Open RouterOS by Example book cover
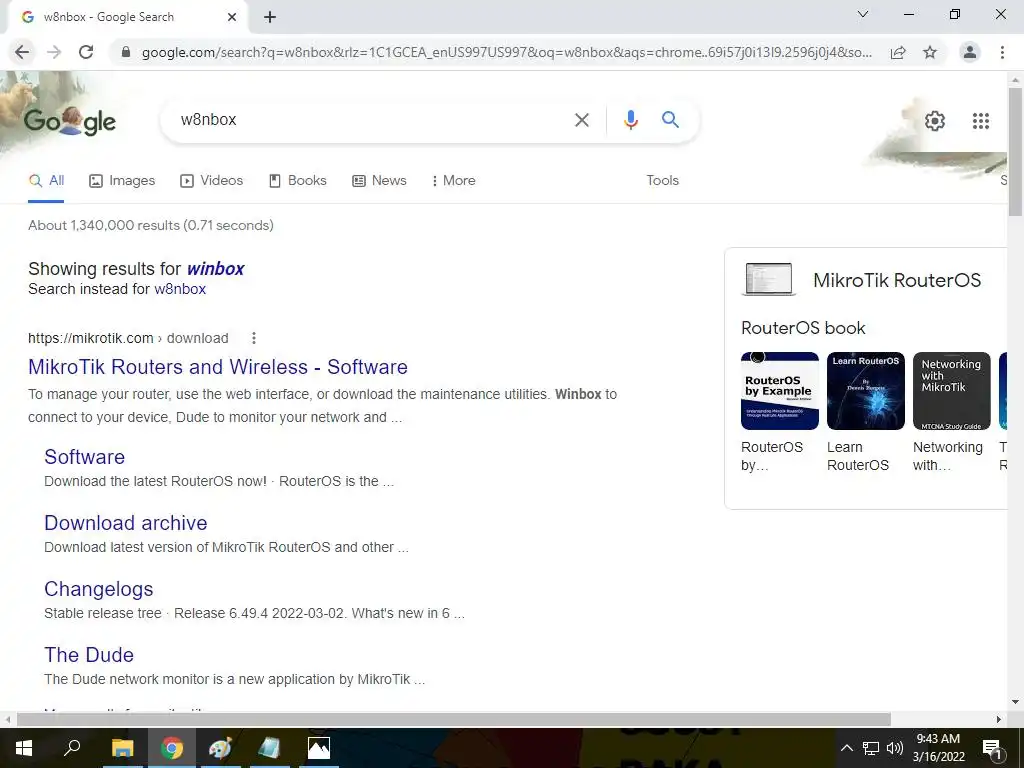This screenshot has width=1024, height=768. 780,391
